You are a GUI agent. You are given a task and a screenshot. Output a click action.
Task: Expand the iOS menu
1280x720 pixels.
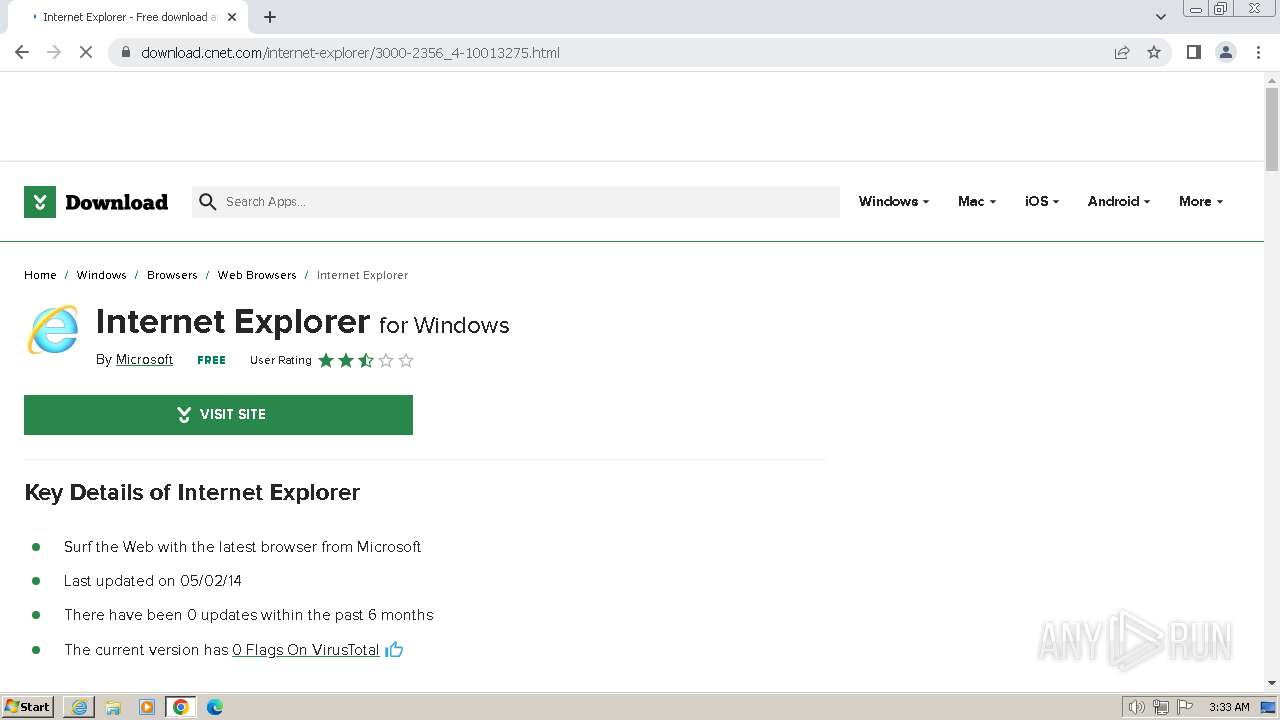[1042, 201]
